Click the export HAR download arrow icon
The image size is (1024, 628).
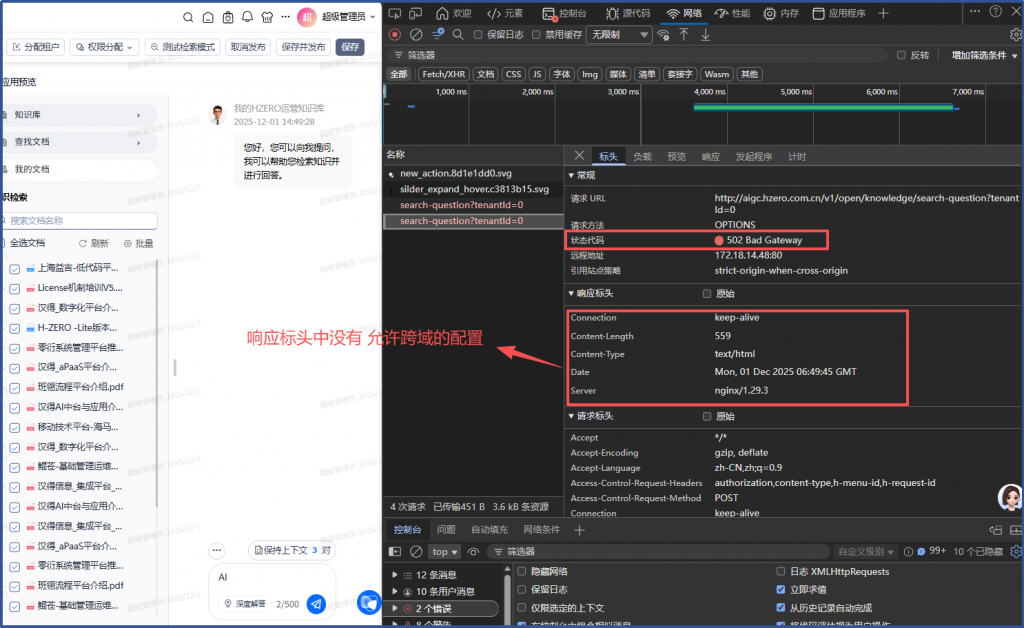click(705, 34)
